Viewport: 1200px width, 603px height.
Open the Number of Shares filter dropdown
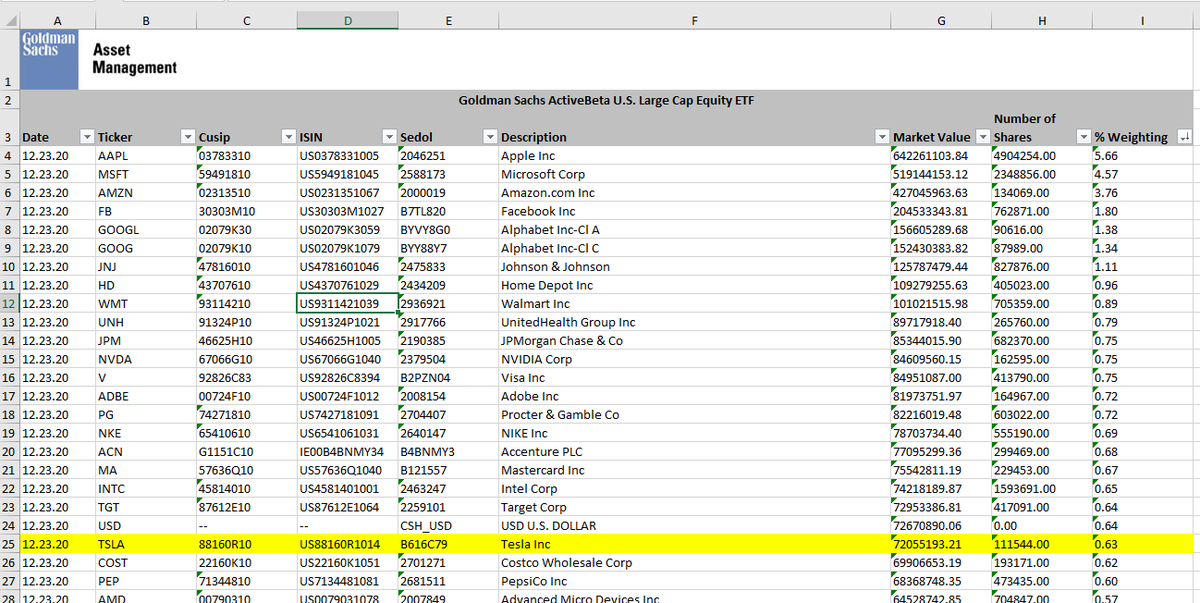pyautogui.click(x=1082, y=137)
